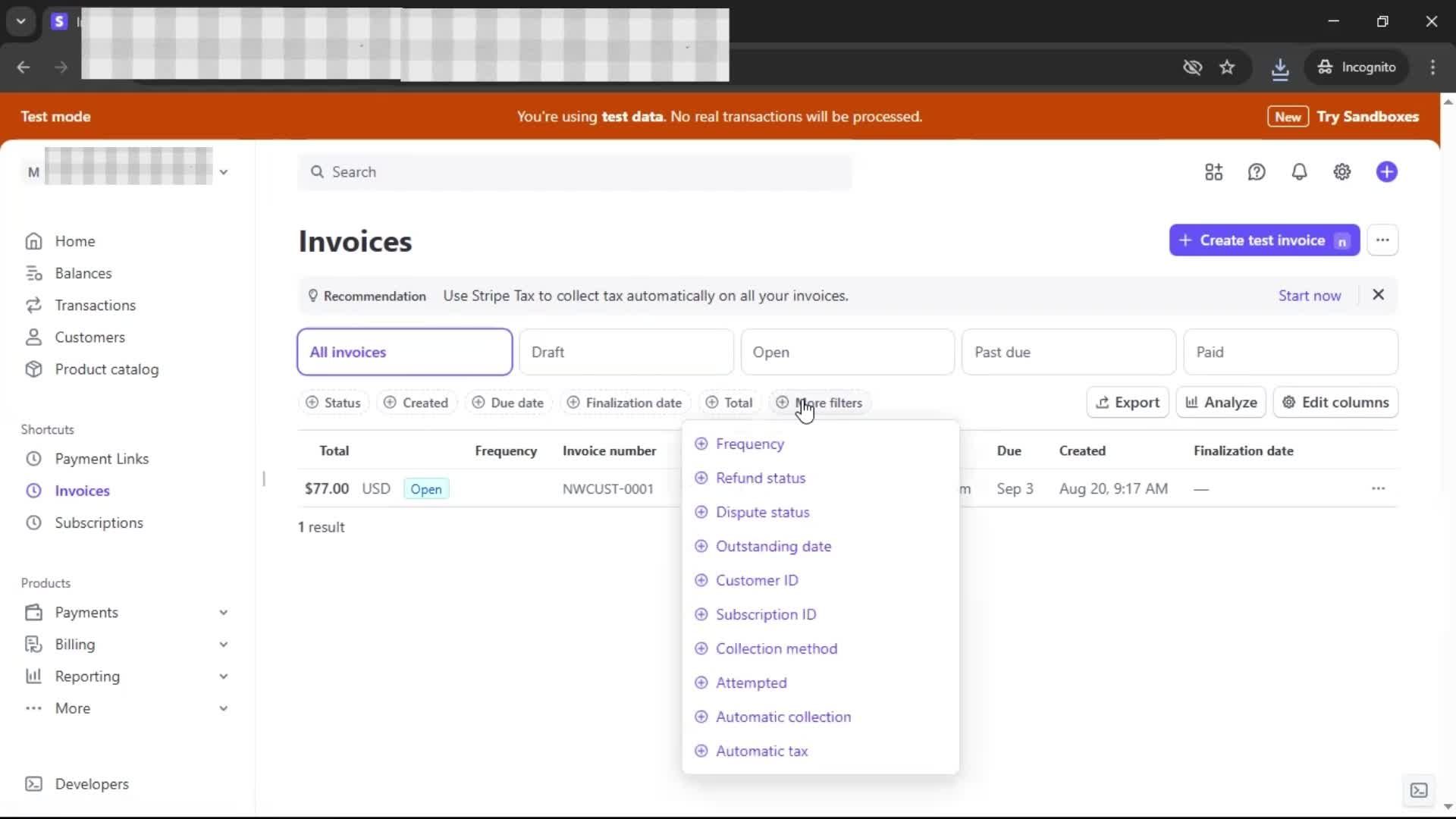Switch to the Past due tab
The height and width of the screenshot is (819, 1456).
click(1068, 352)
